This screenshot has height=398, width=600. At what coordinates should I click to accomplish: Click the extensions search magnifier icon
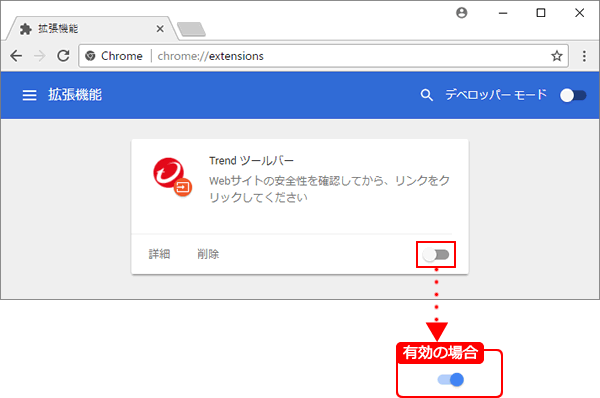coord(426,95)
